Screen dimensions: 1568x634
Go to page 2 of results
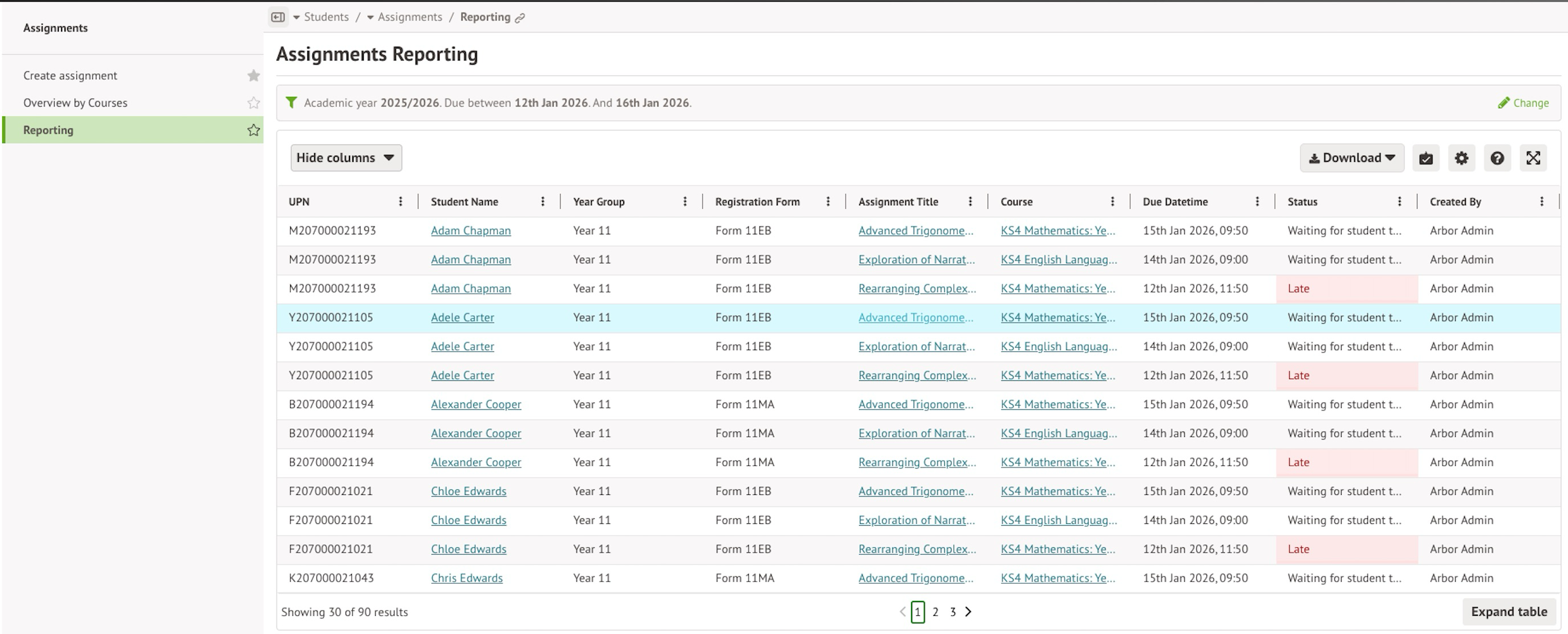(x=936, y=612)
